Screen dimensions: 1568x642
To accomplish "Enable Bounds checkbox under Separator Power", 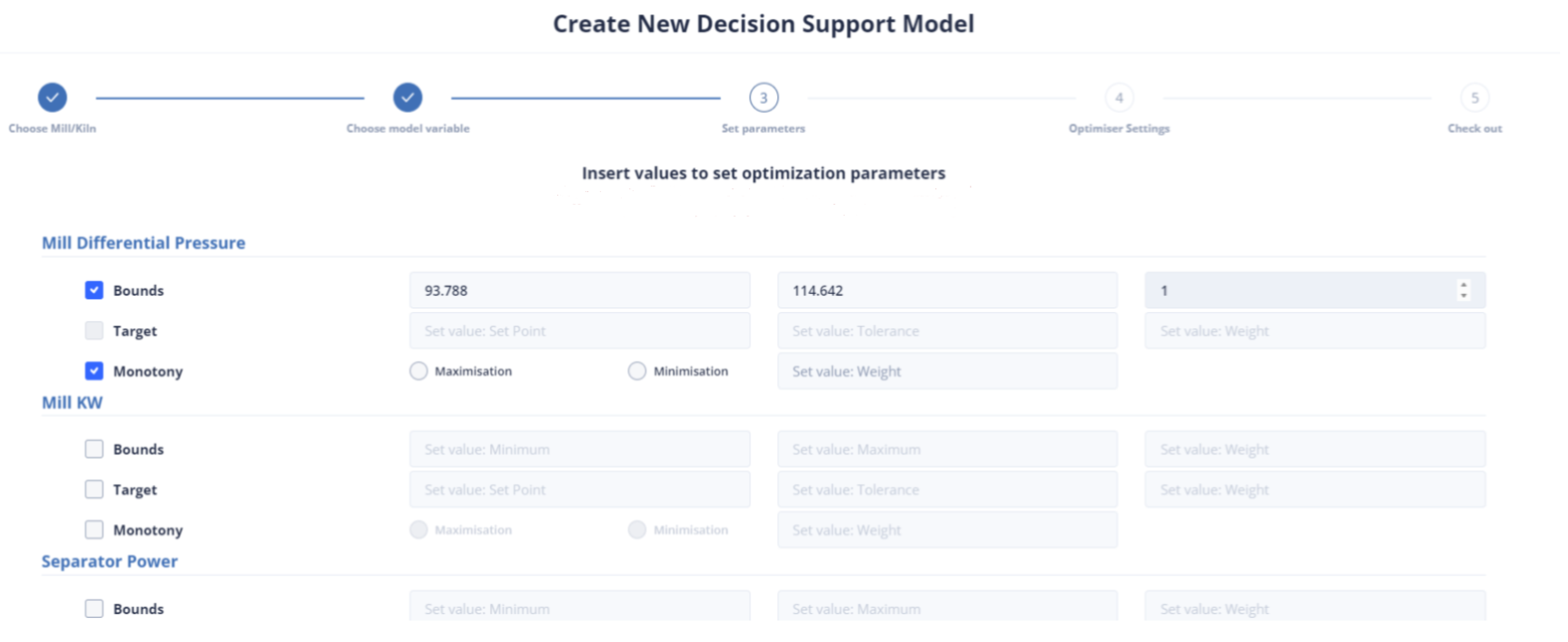I will coord(94,608).
